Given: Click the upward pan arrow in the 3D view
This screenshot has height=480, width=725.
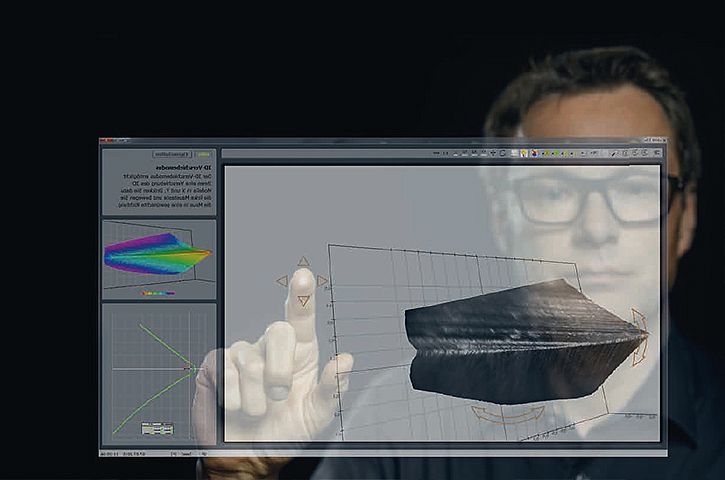Looking at the screenshot, I should tap(303, 262).
